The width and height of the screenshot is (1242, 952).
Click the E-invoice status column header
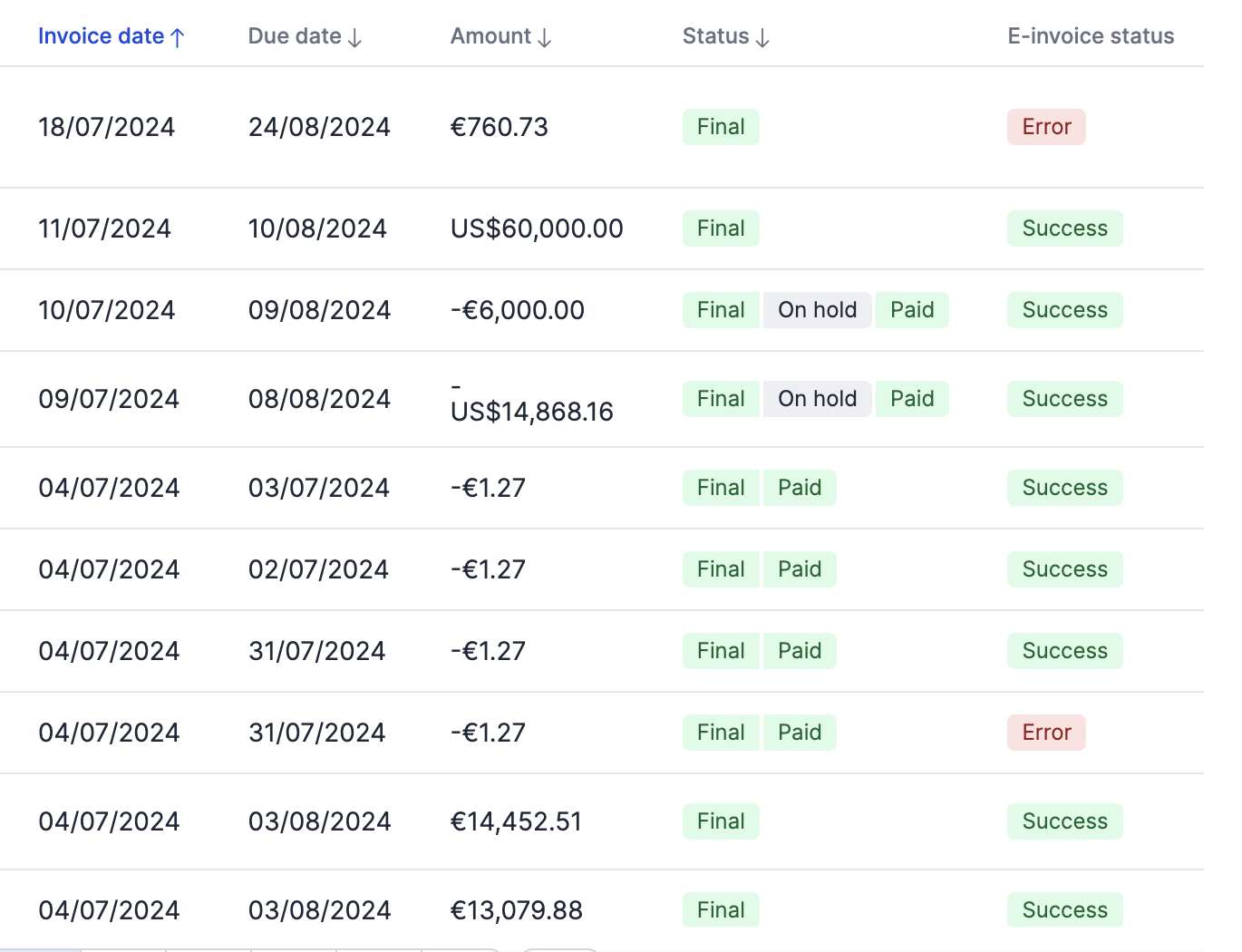point(1091,36)
